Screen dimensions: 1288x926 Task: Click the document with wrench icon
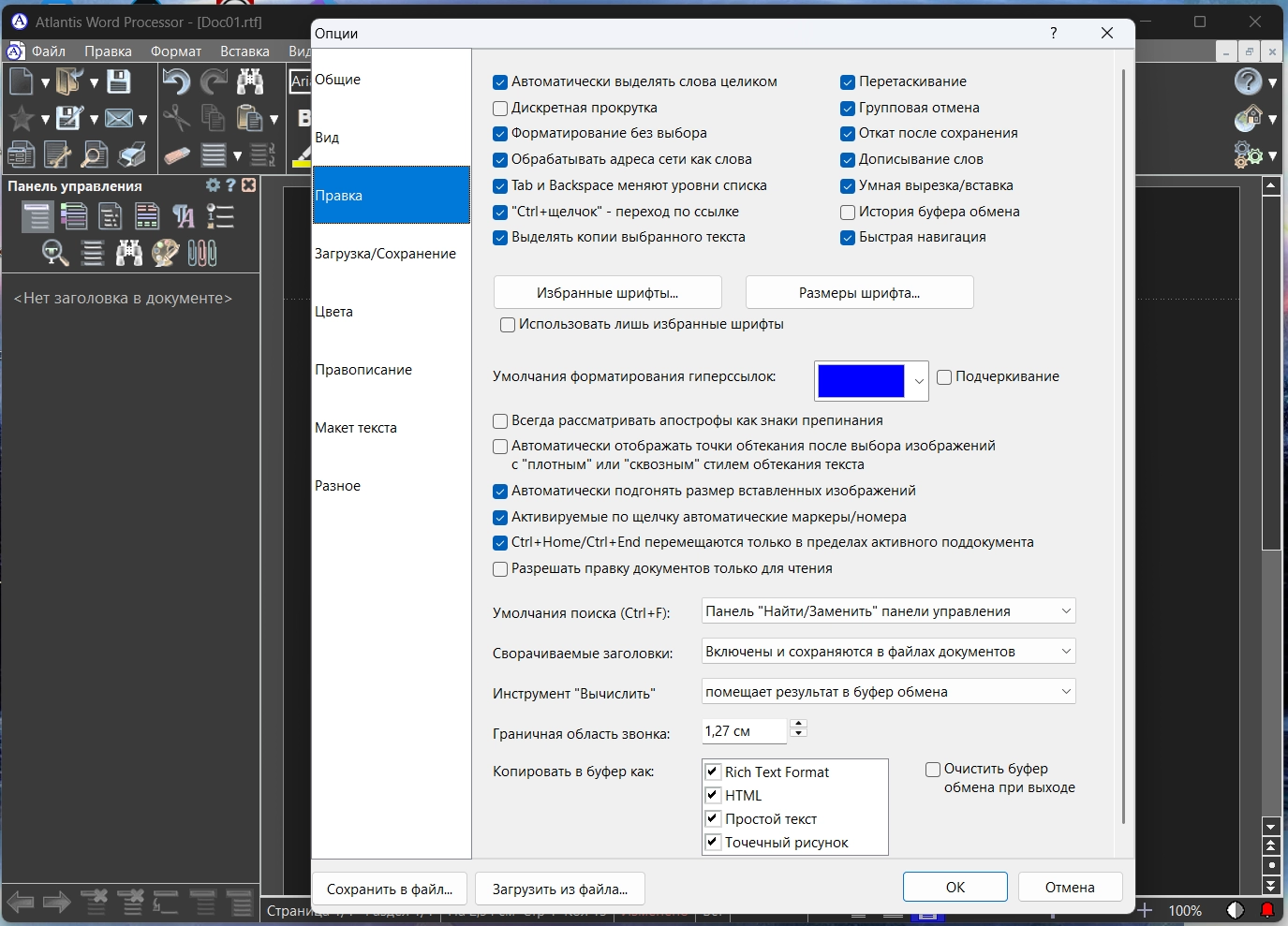(x=57, y=154)
